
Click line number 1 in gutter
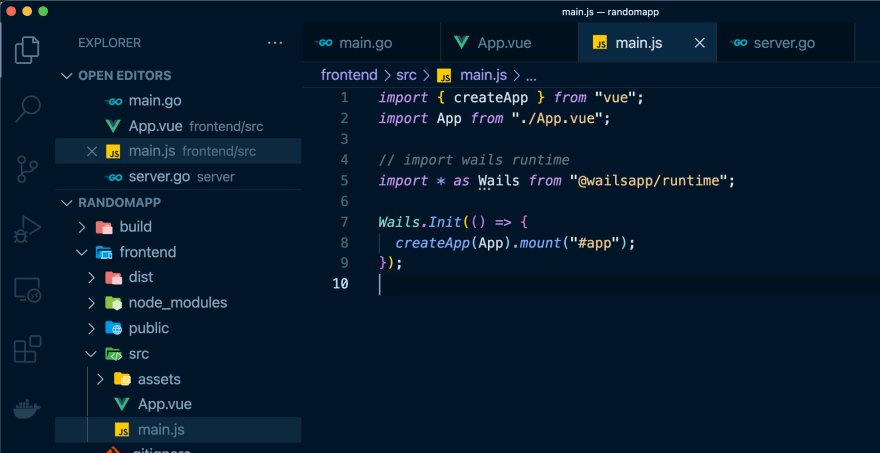coord(344,98)
